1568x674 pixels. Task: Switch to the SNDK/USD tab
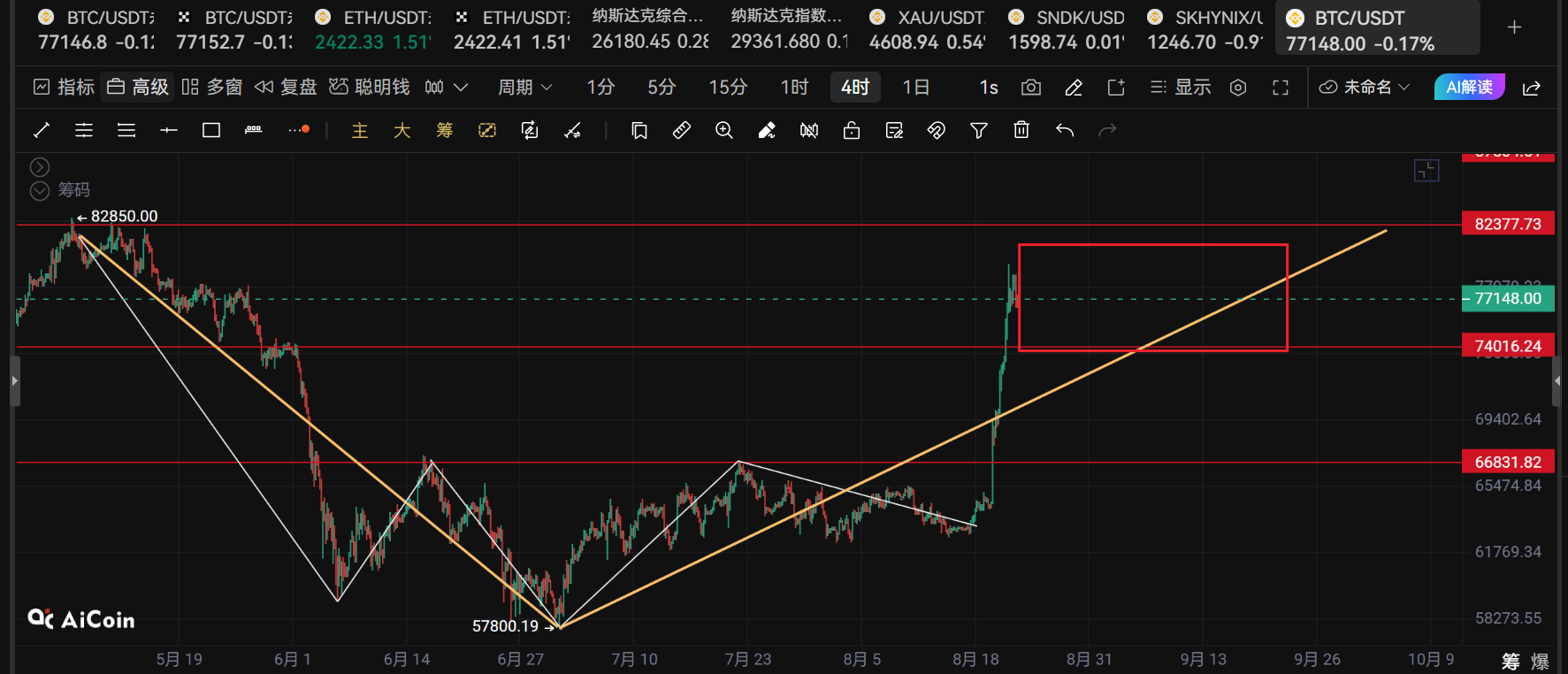pos(1067,29)
